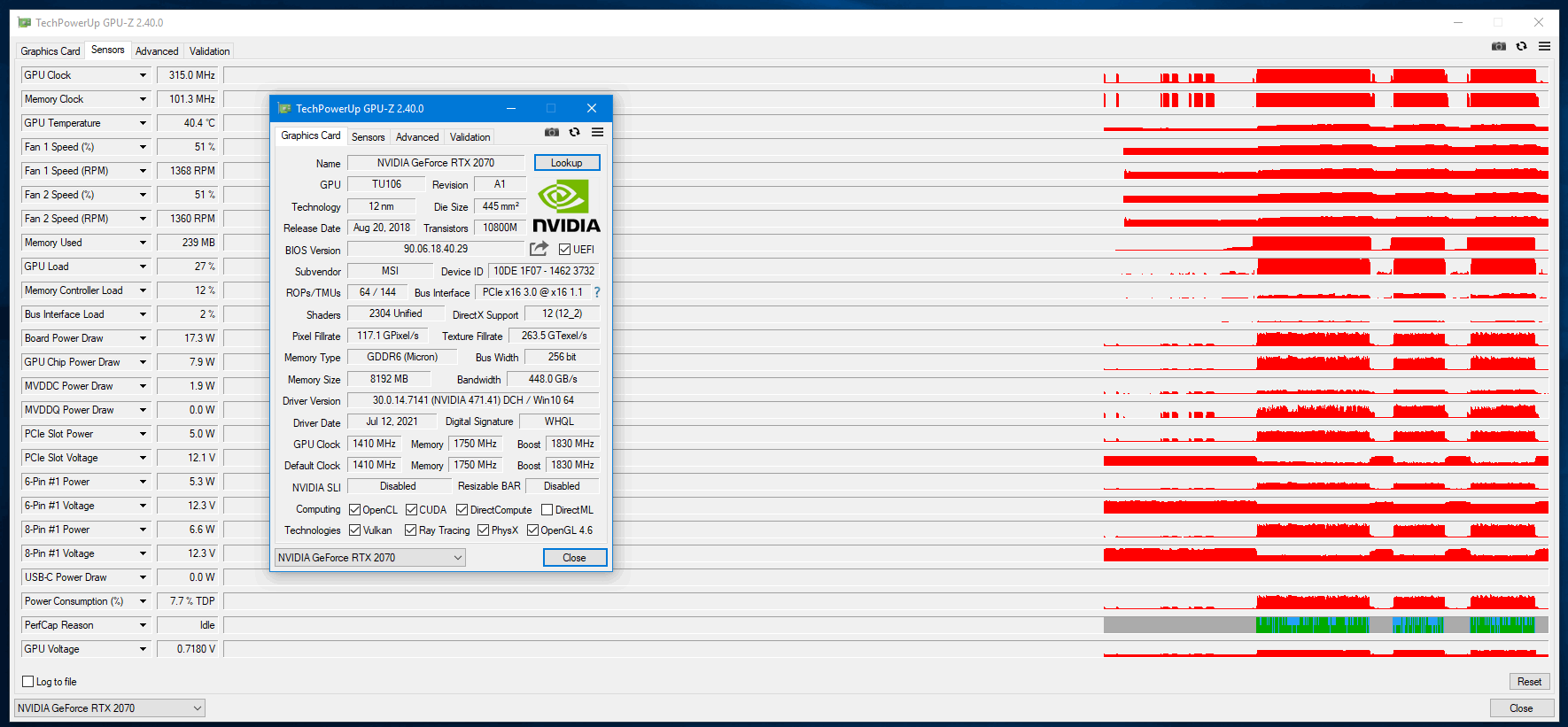Toggle the PhysX checkbox

[x=483, y=530]
